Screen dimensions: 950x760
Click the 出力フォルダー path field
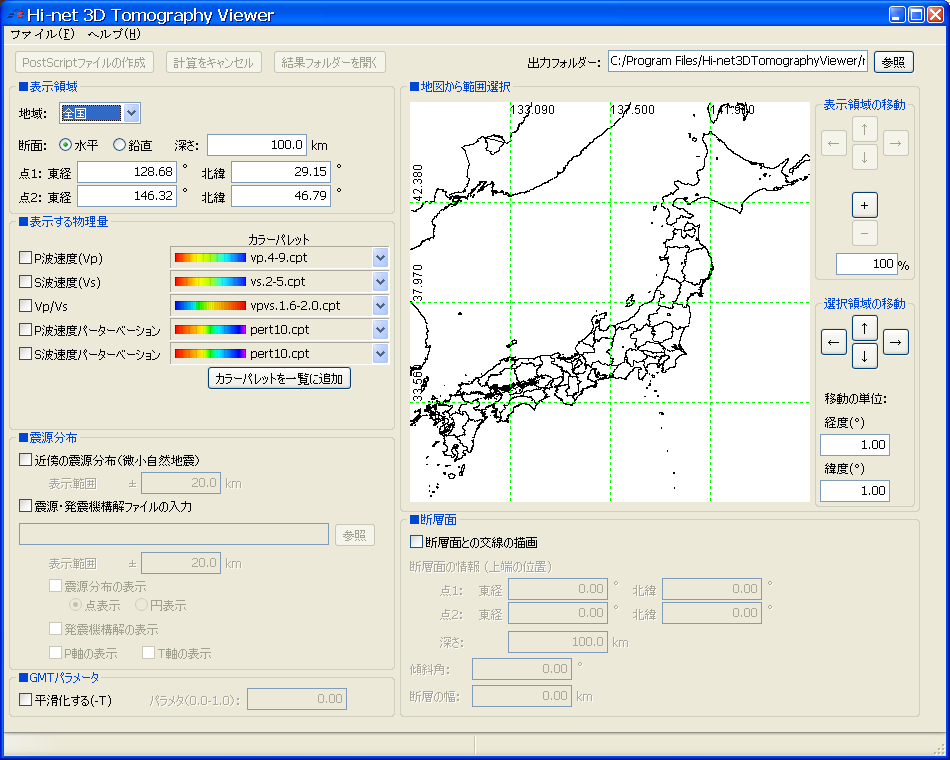[738, 61]
